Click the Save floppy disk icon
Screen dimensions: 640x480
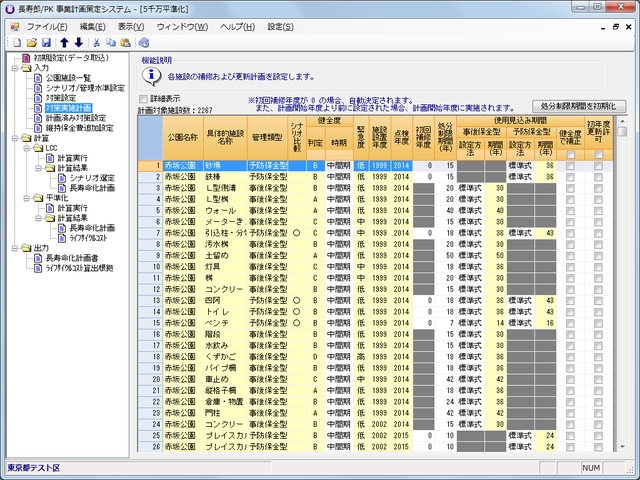[48, 43]
